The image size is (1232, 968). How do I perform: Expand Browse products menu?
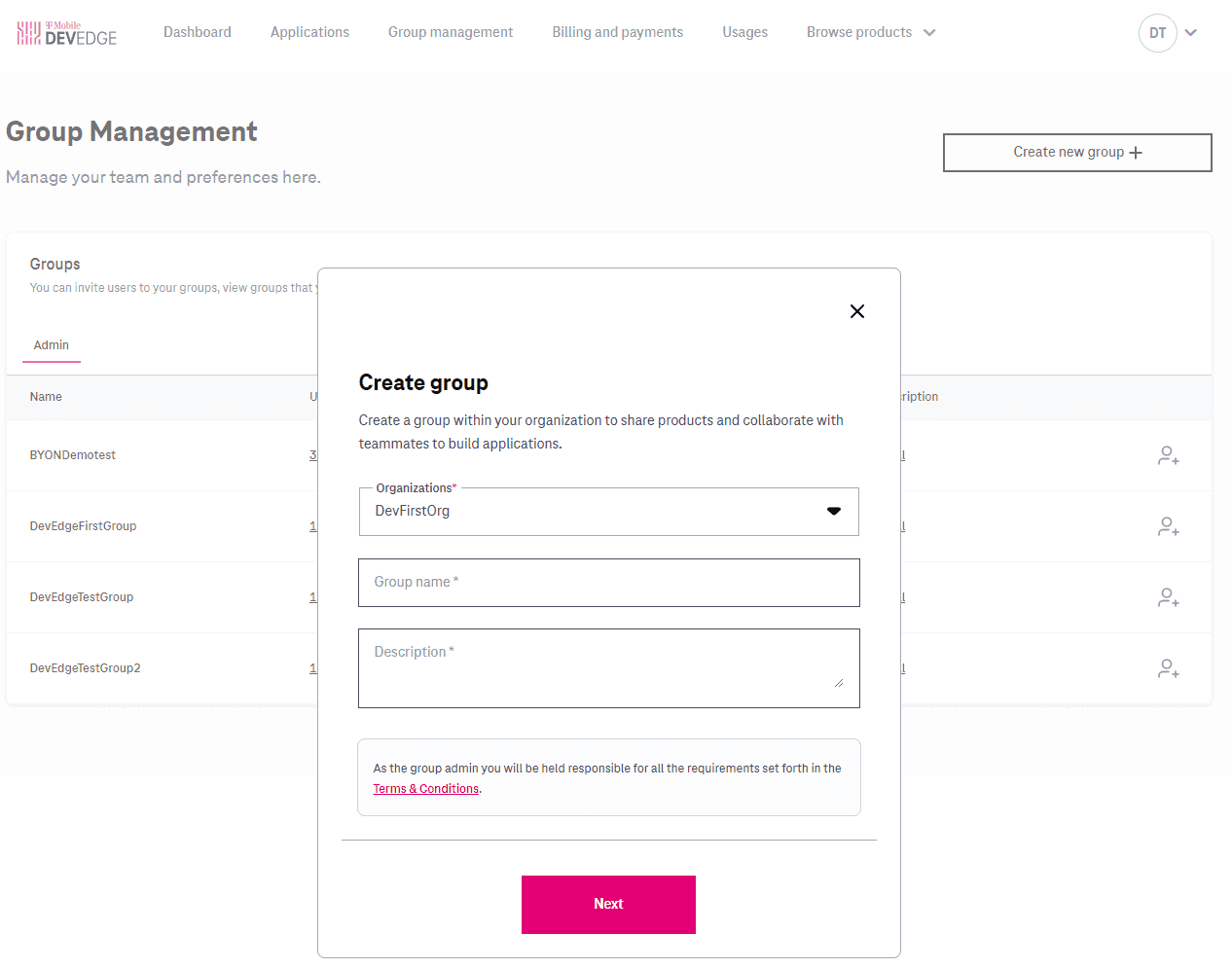pos(871,33)
